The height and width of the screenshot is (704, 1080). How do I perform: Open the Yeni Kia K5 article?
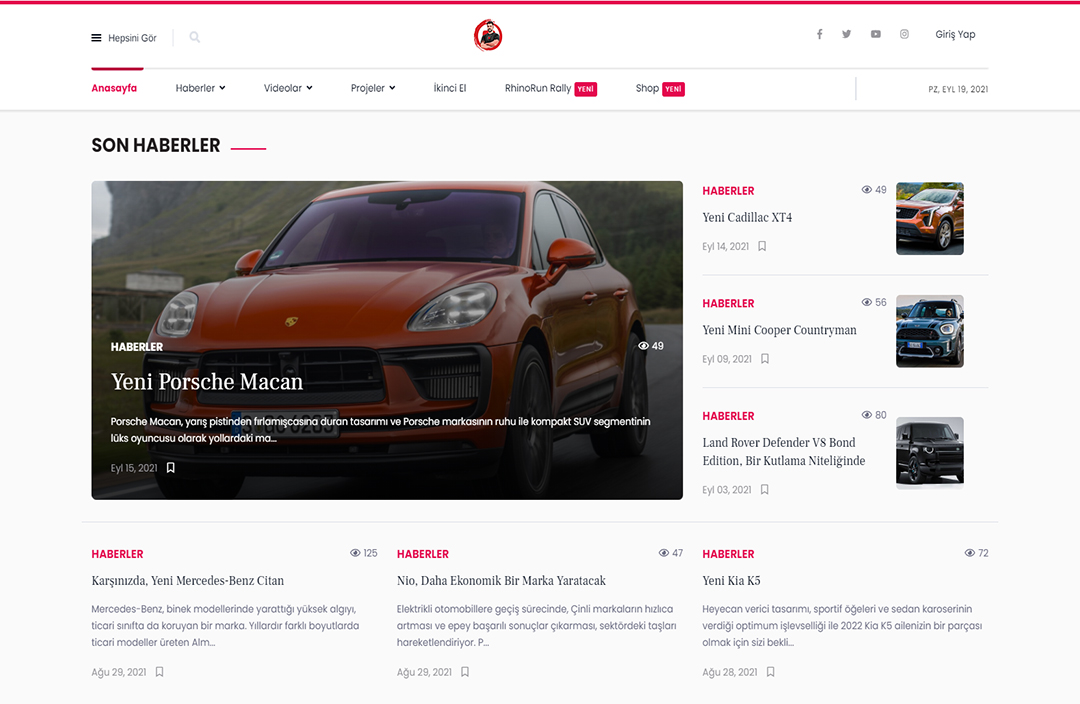tap(731, 581)
